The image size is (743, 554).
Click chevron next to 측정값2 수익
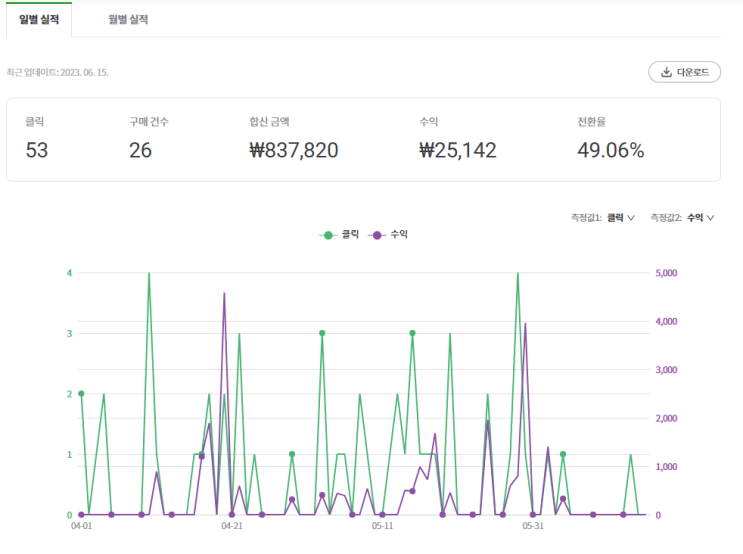(x=710, y=218)
